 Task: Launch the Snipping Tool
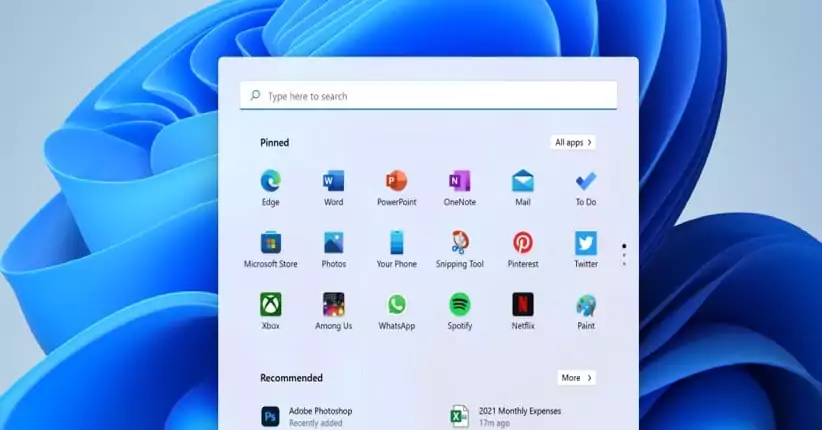pyautogui.click(x=459, y=244)
